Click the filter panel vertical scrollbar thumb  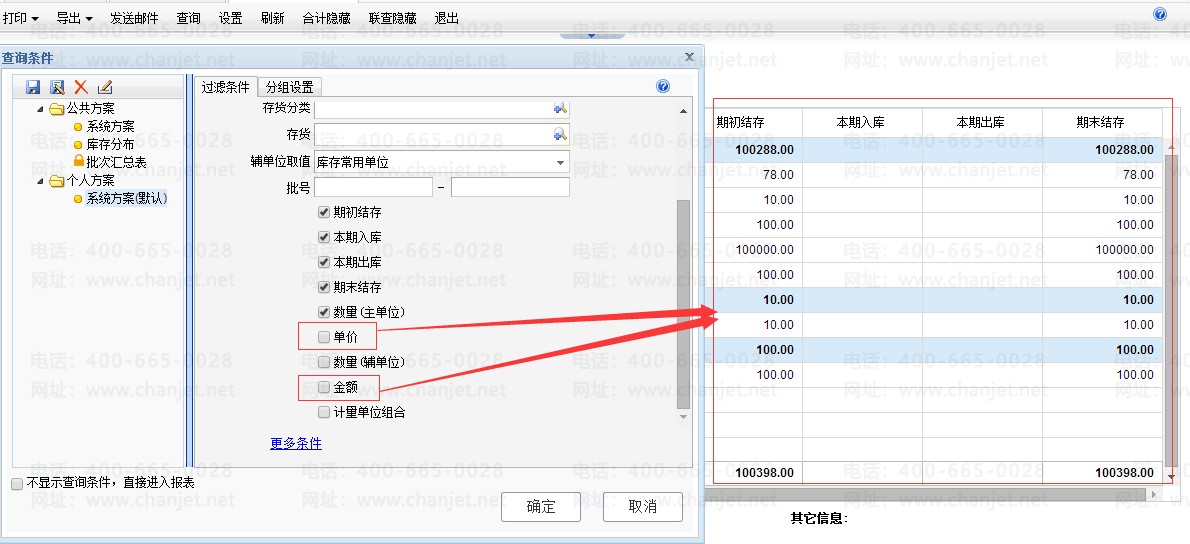[683, 303]
